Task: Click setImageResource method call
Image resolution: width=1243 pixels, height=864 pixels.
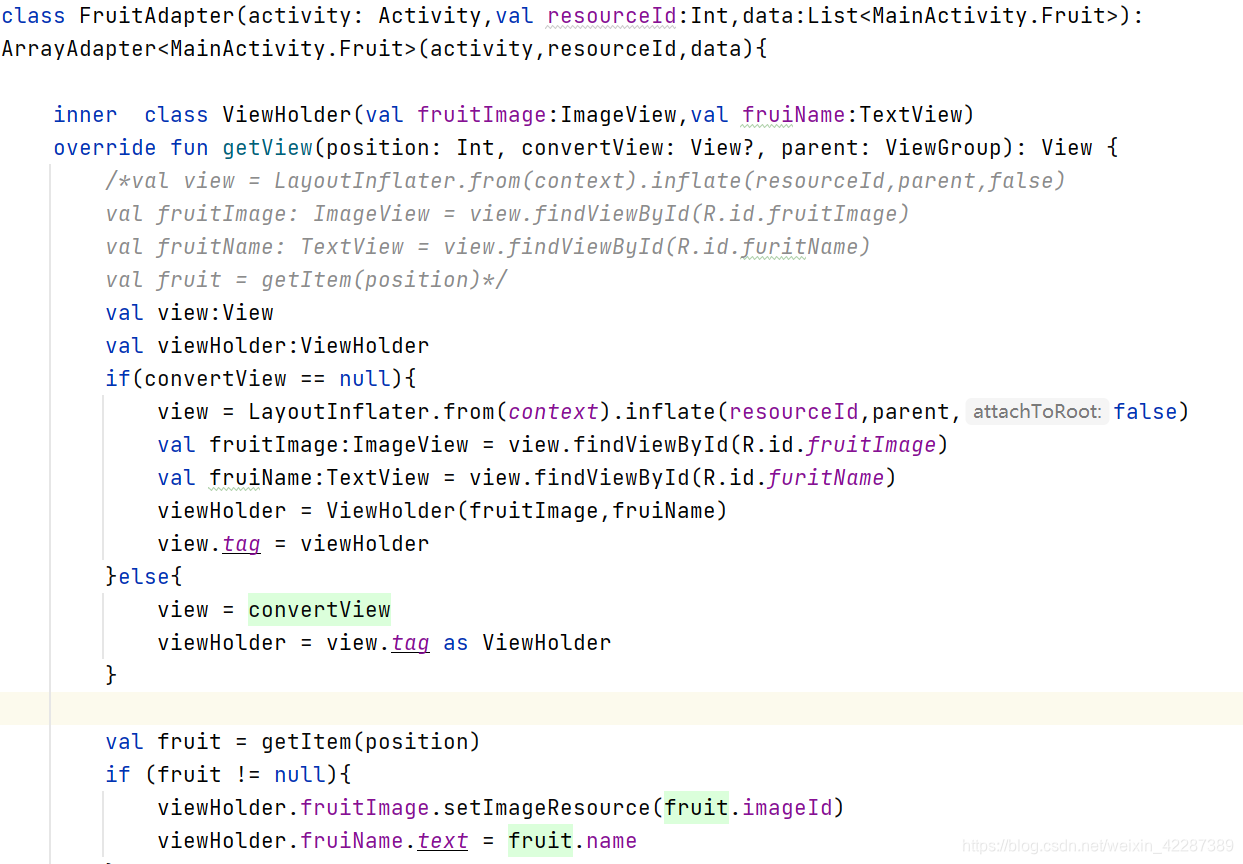Action: point(547,808)
